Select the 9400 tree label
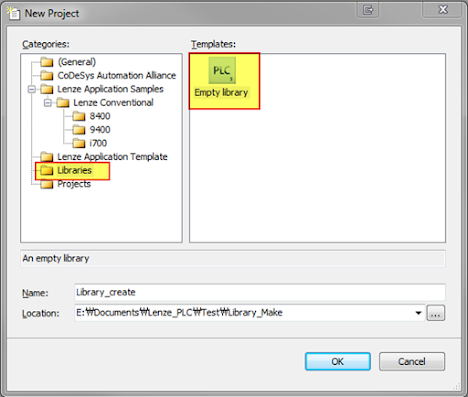Image resolution: width=468 pixels, height=397 pixels. (100, 130)
